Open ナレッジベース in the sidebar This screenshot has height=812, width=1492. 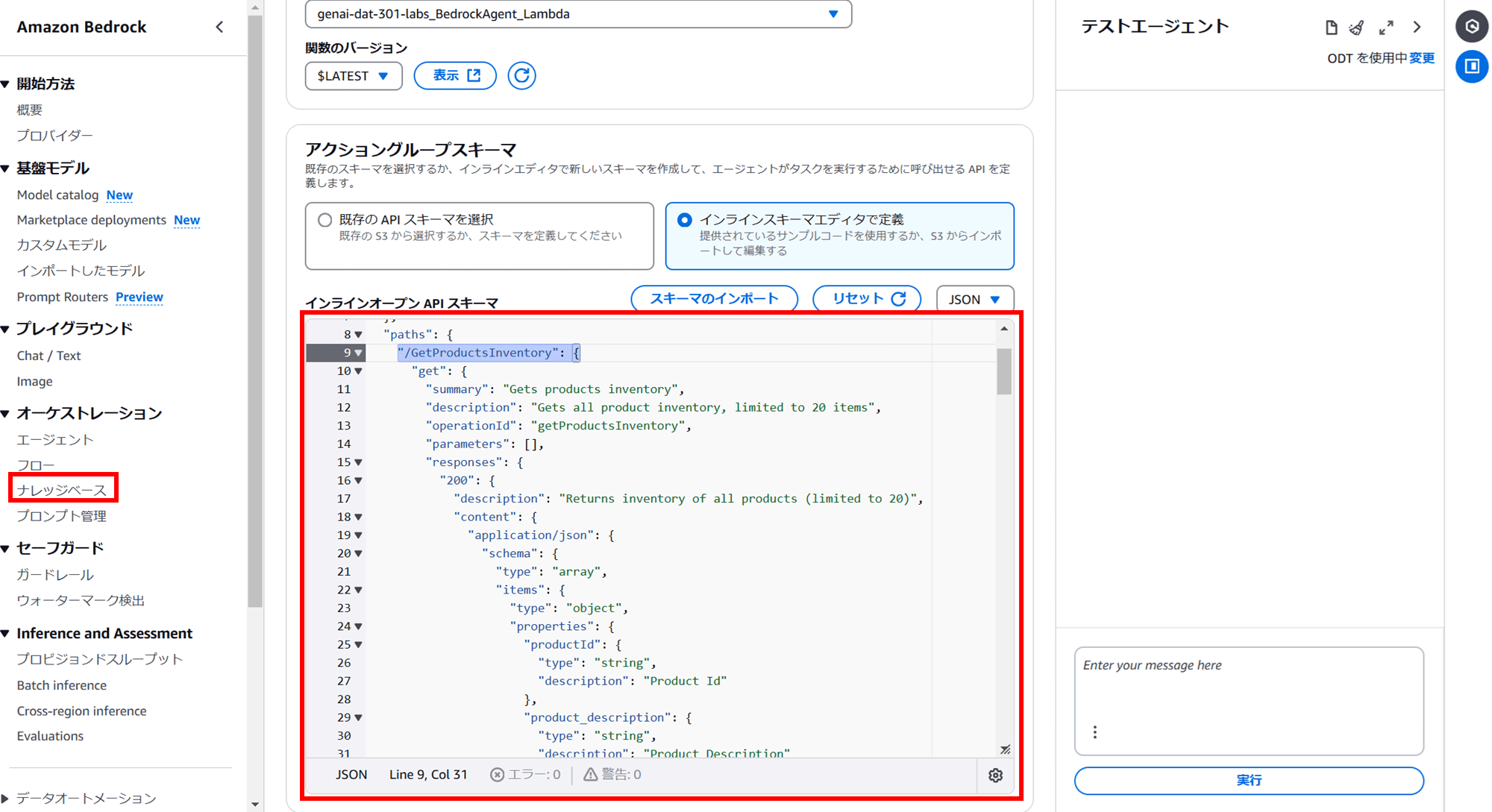tap(62, 490)
